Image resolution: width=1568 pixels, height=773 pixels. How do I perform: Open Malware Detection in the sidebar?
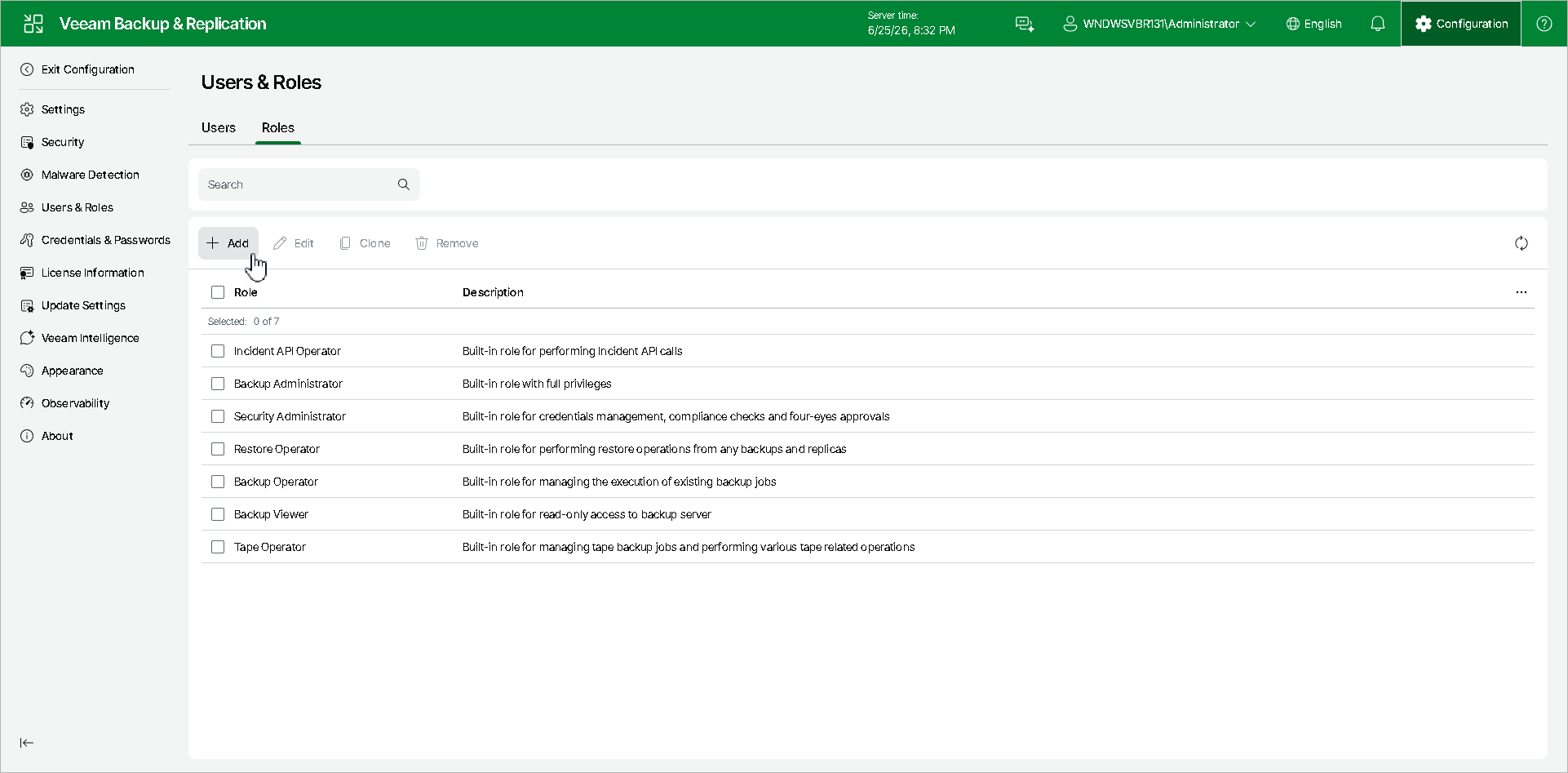coord(91,175)
